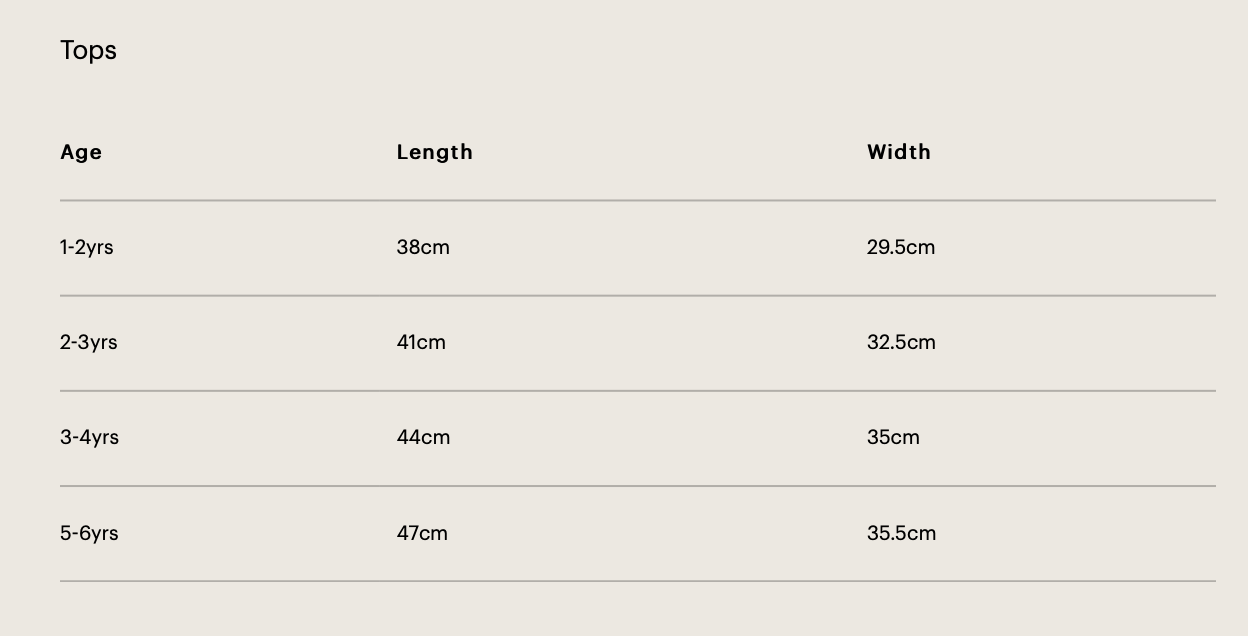Image resolution: width=1248 pixels, height=636 pixels.
Task: Click the 1-2yrs age cell
Action: click(x=87, y=247)
